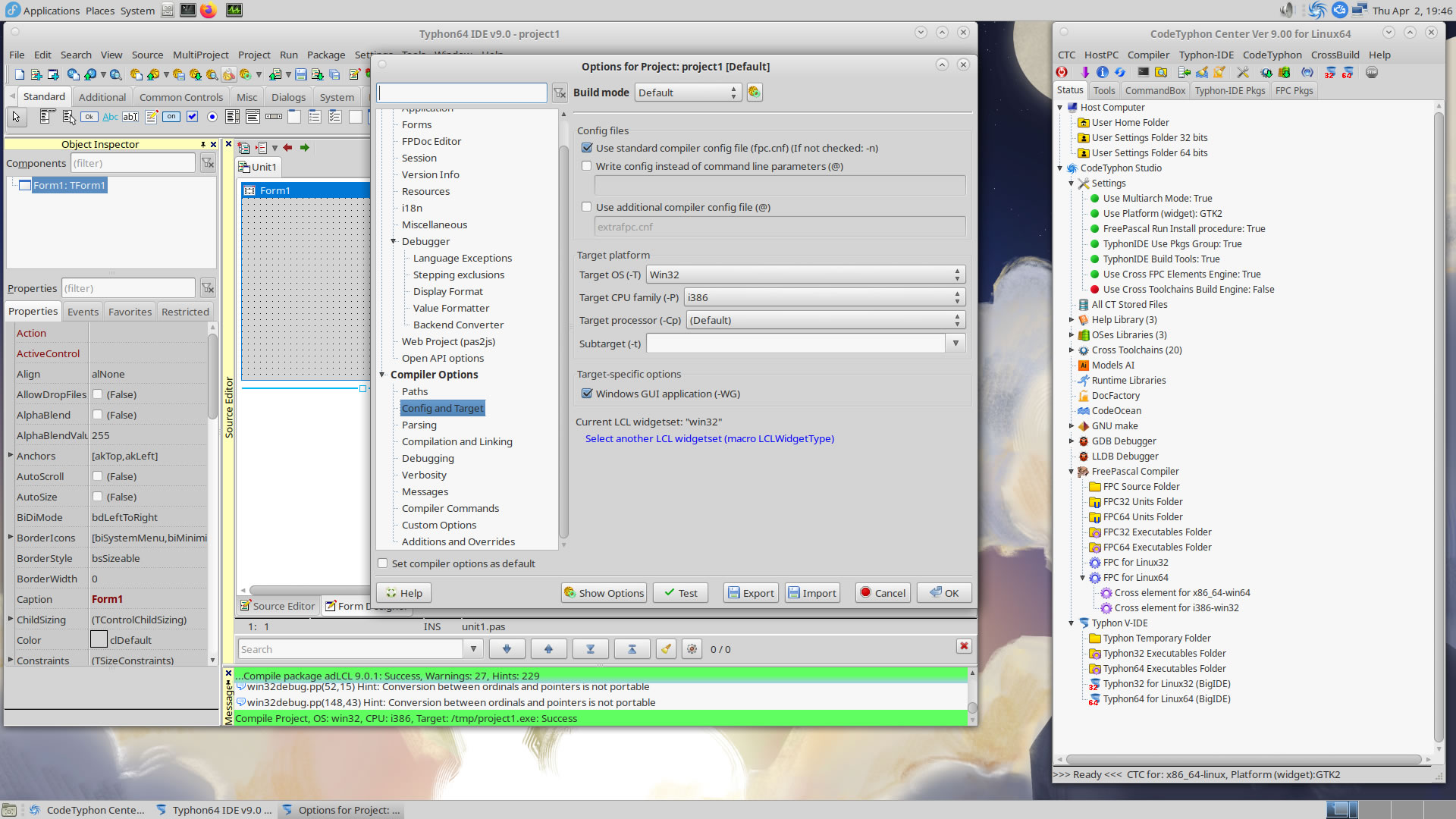The image size is (1456, 819).
Task: Open the Target CPU family dropdown
Action: point(824,297)
